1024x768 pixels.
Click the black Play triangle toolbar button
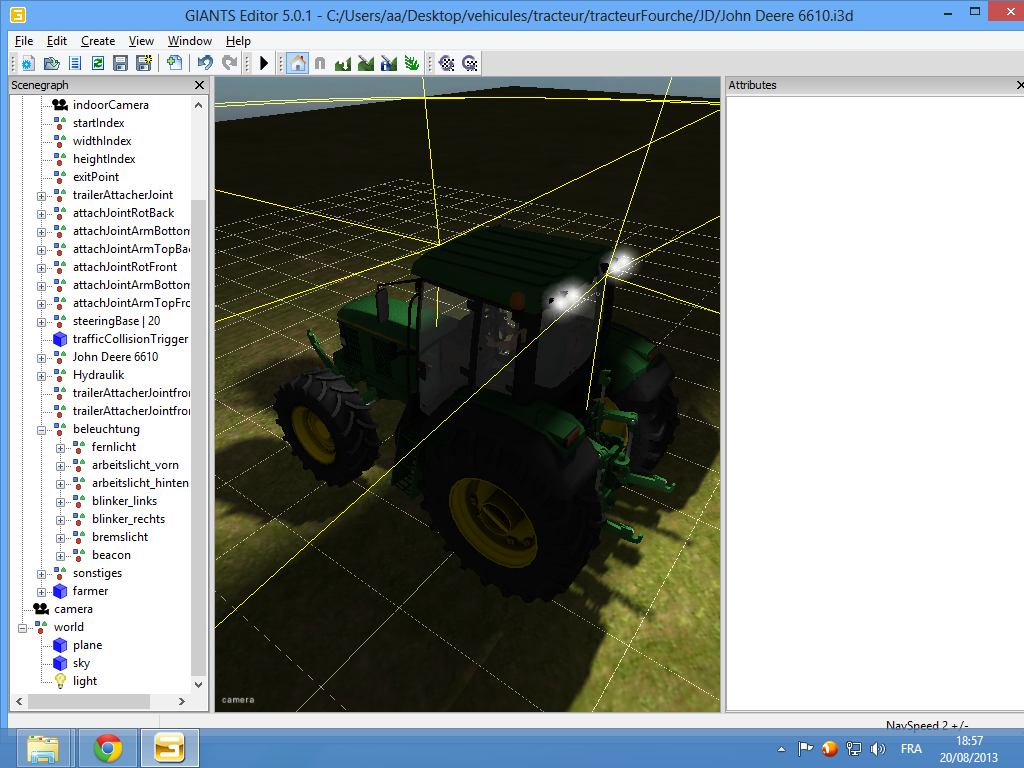tap(264, 63)
